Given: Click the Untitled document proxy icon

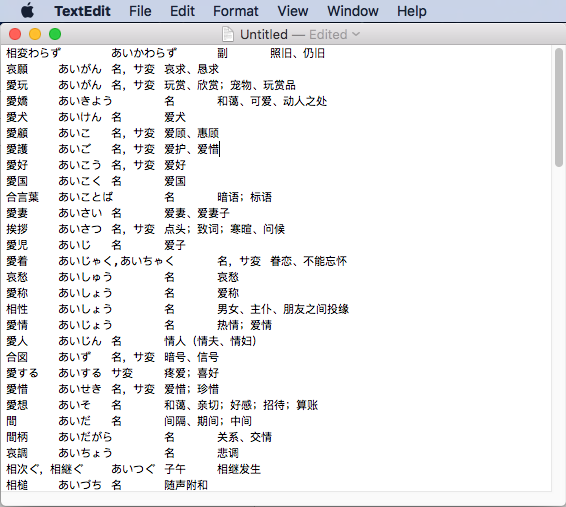Looking at the screenshot, I should click(x=228, y=35).
